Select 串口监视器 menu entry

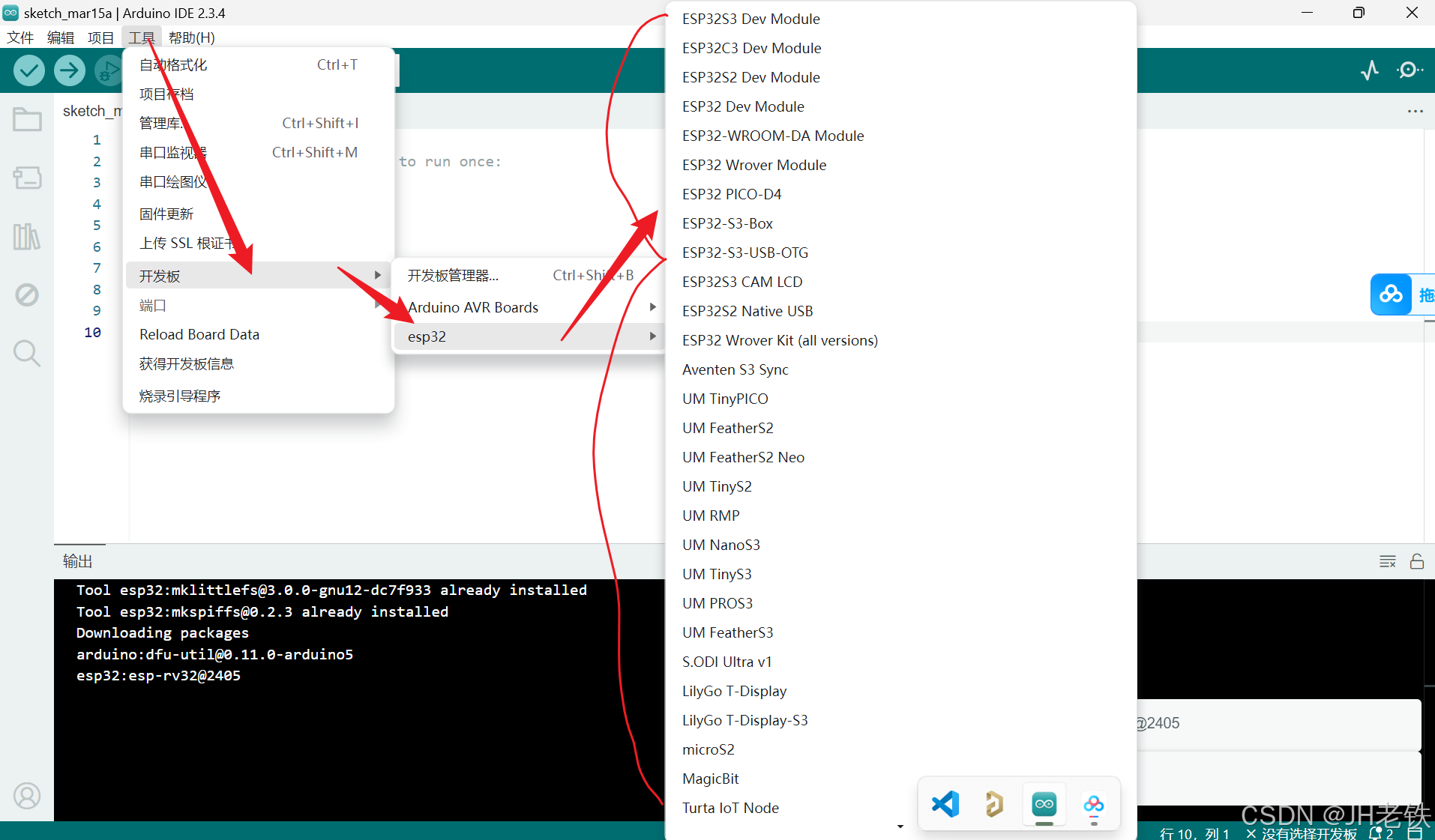(259, 152)
